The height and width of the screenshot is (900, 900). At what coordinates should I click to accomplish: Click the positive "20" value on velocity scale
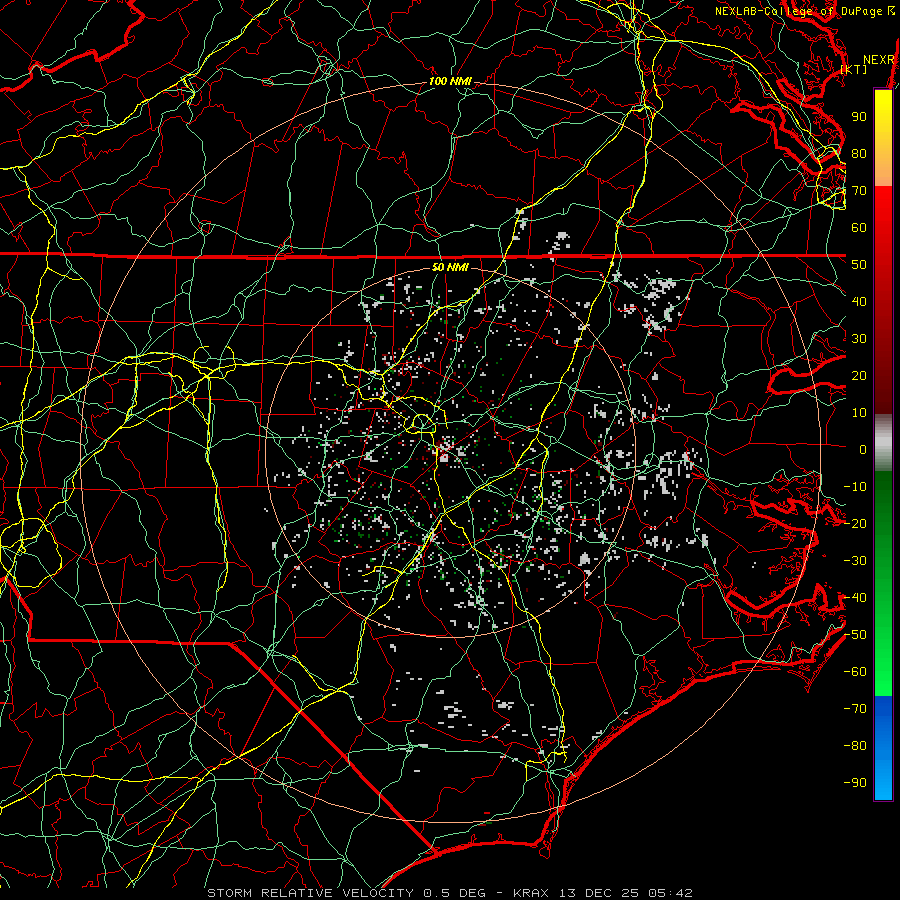pyautogui.click(x=859, y=376)
